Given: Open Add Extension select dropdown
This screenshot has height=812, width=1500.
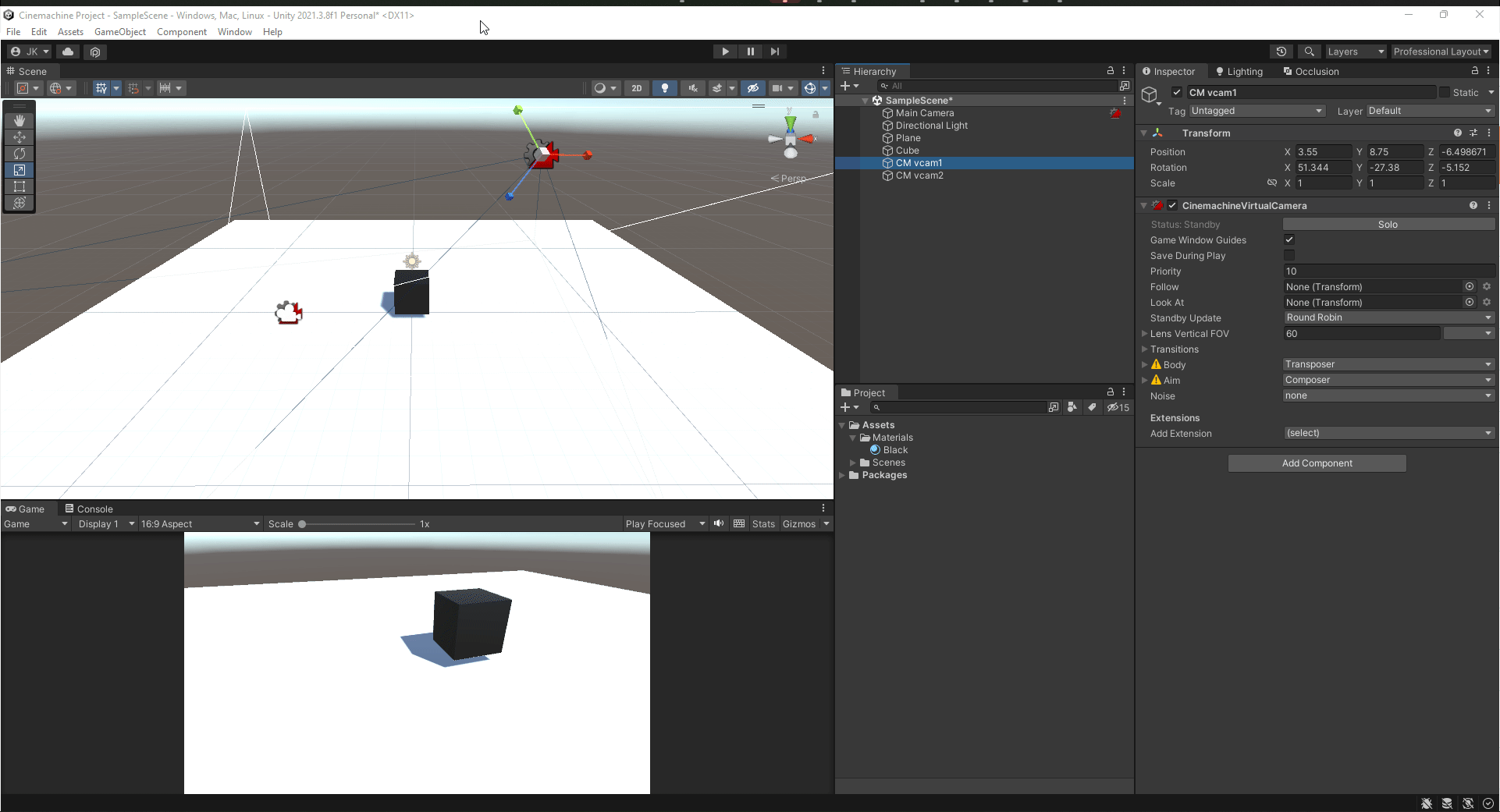Looking at the screenshot, I should point(1389,433).
